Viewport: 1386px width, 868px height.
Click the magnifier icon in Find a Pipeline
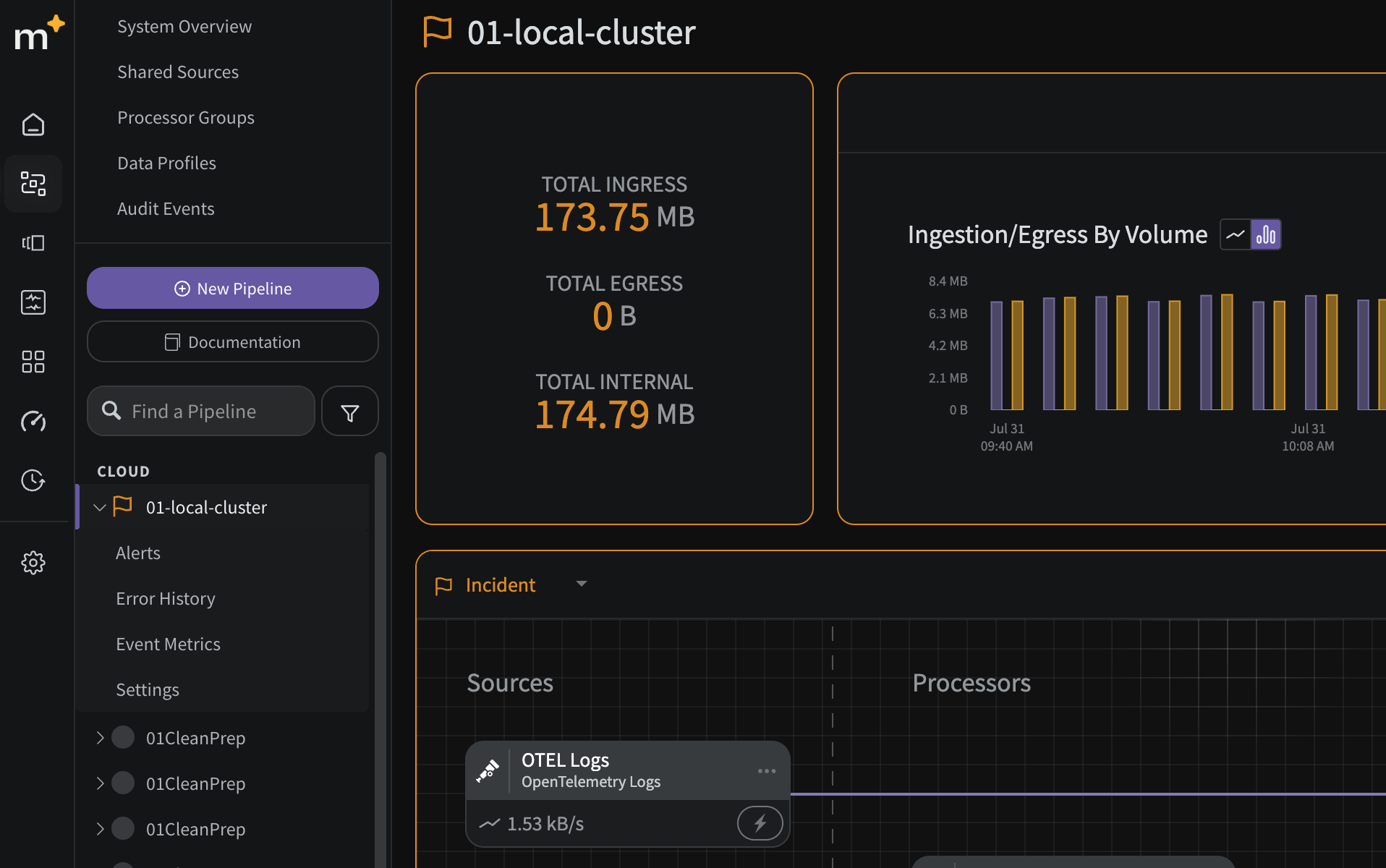(x=111, y=411)
